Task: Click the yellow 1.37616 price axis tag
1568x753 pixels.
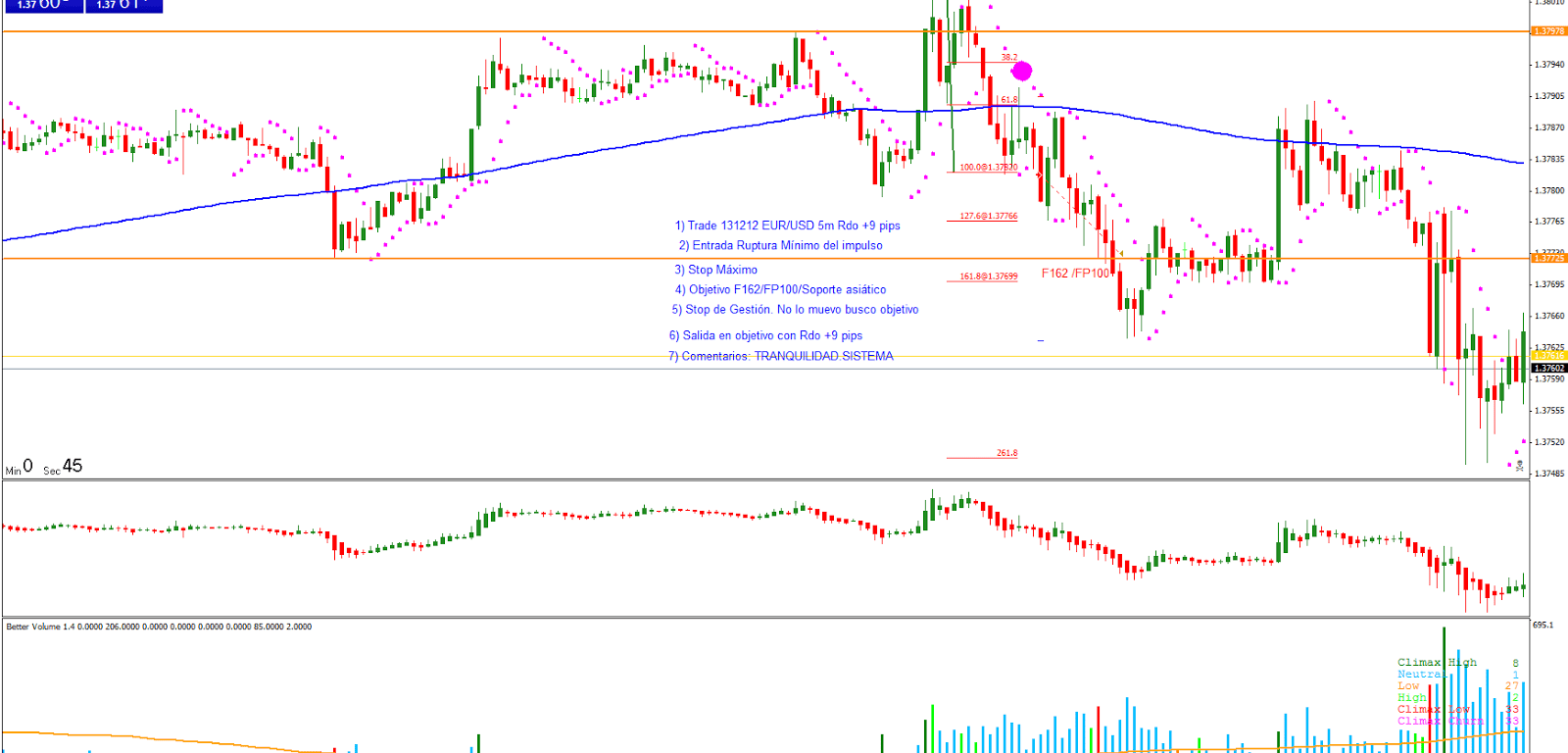Action: [x=1548, y=356]
